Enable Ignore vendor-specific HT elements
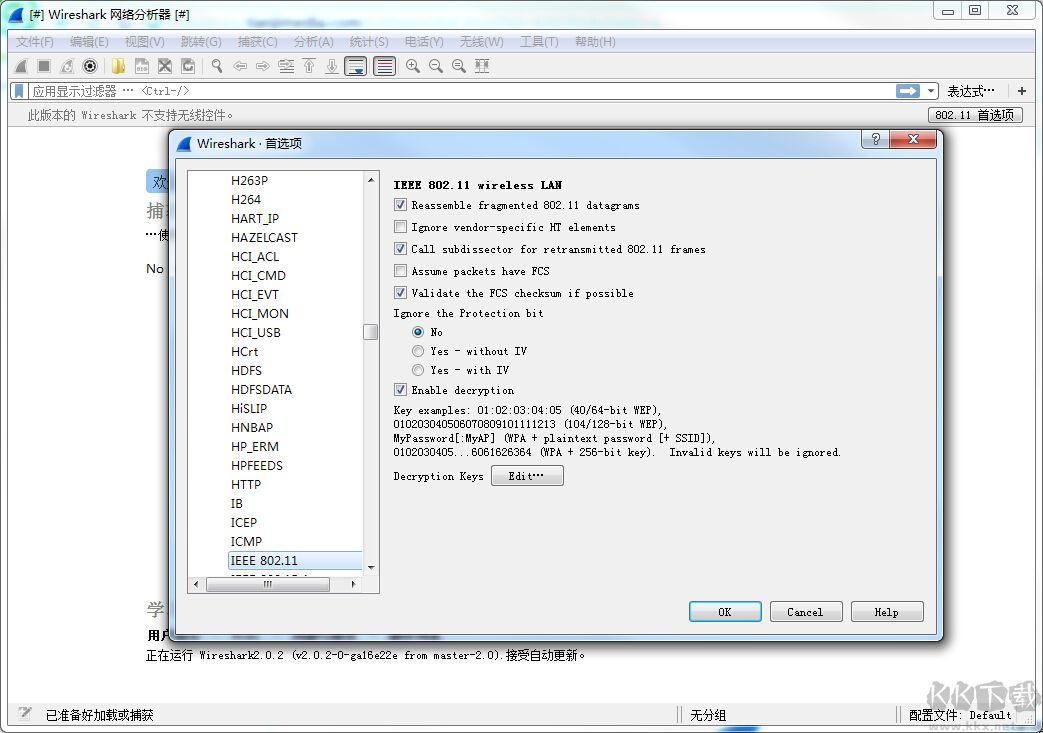Viewport: 1043px width, 733px height. pos(400,227)
